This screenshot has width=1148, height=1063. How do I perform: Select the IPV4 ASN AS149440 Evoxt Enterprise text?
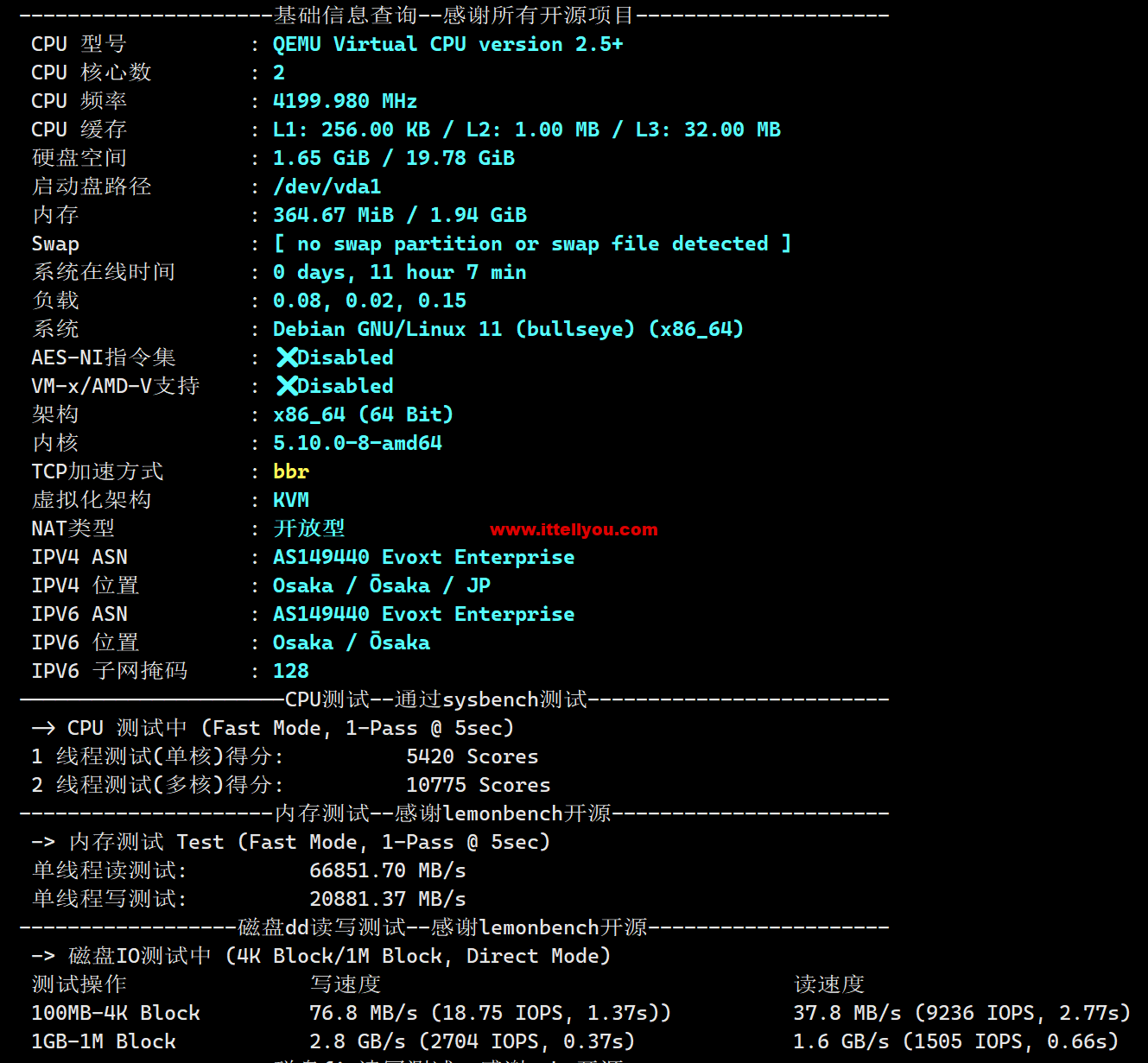(423, 557)
